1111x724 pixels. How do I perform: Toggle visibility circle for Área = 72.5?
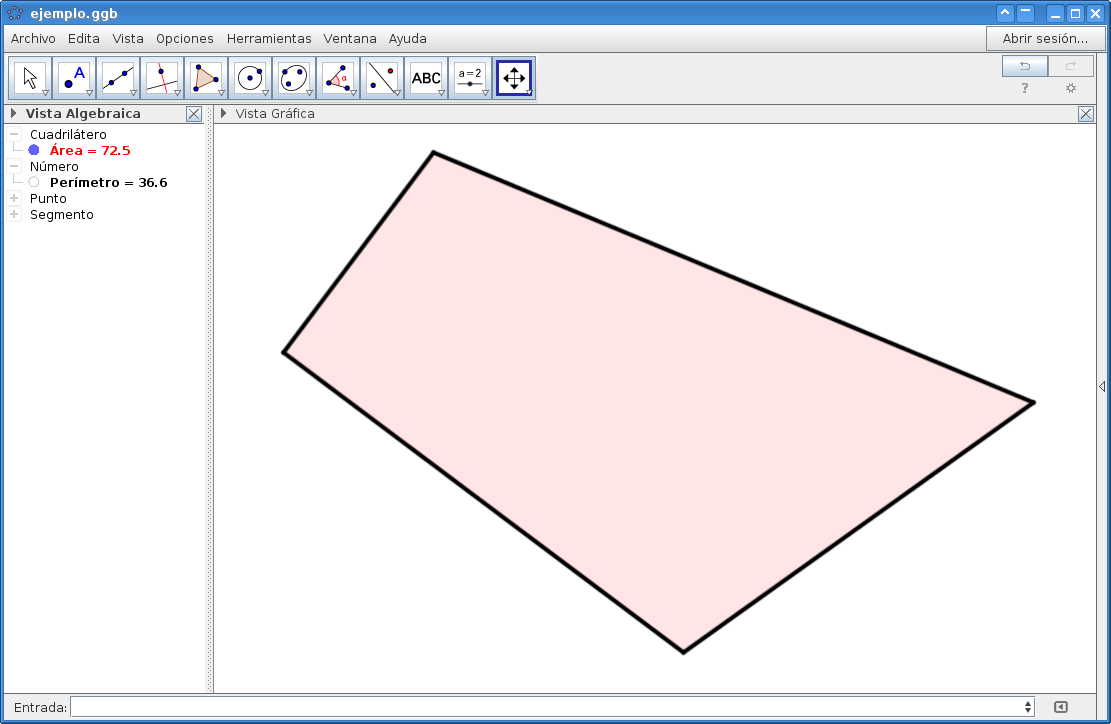[34, 150]
